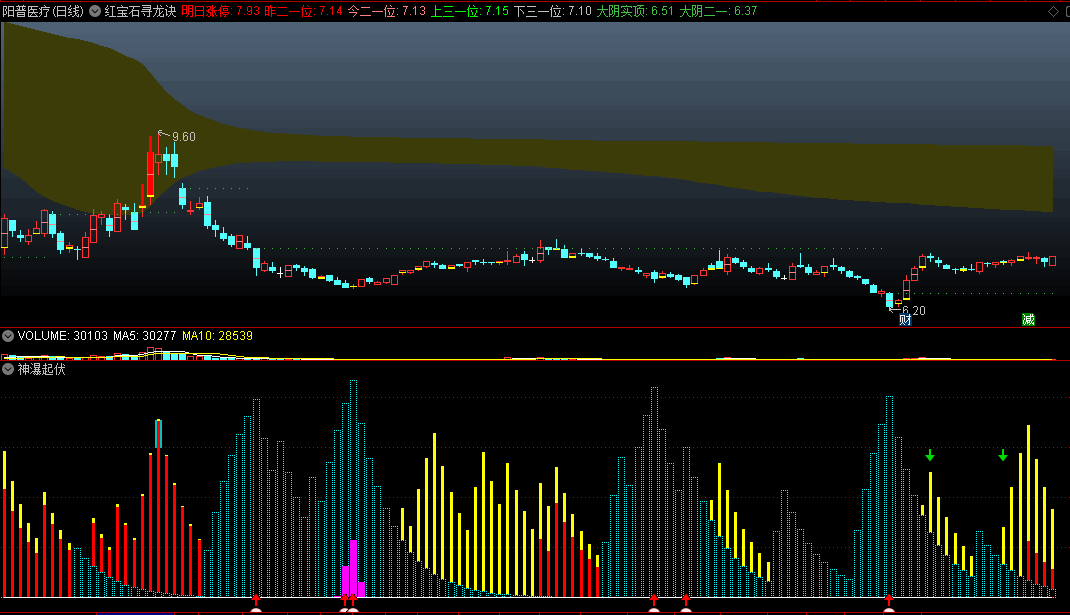Screen dimensions: 1070x615
Task: Click the 今二一位: 7.13 value
Action: coord(386,11)
